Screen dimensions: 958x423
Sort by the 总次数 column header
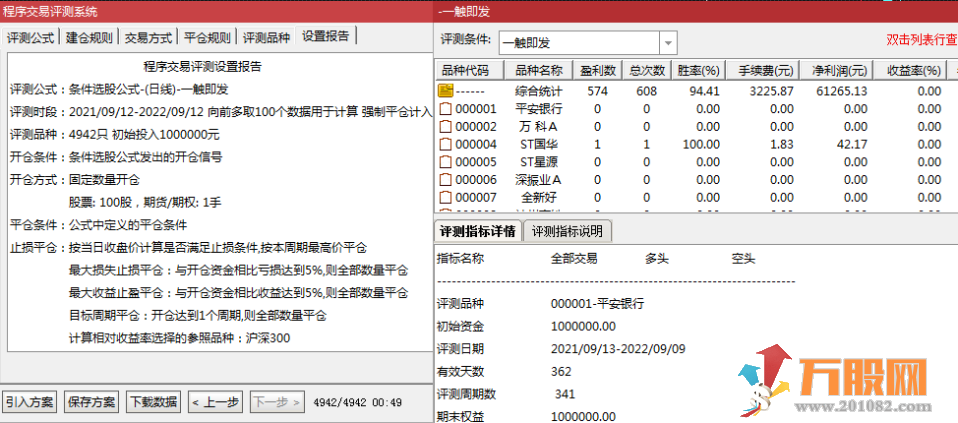[x=646, y=70]
